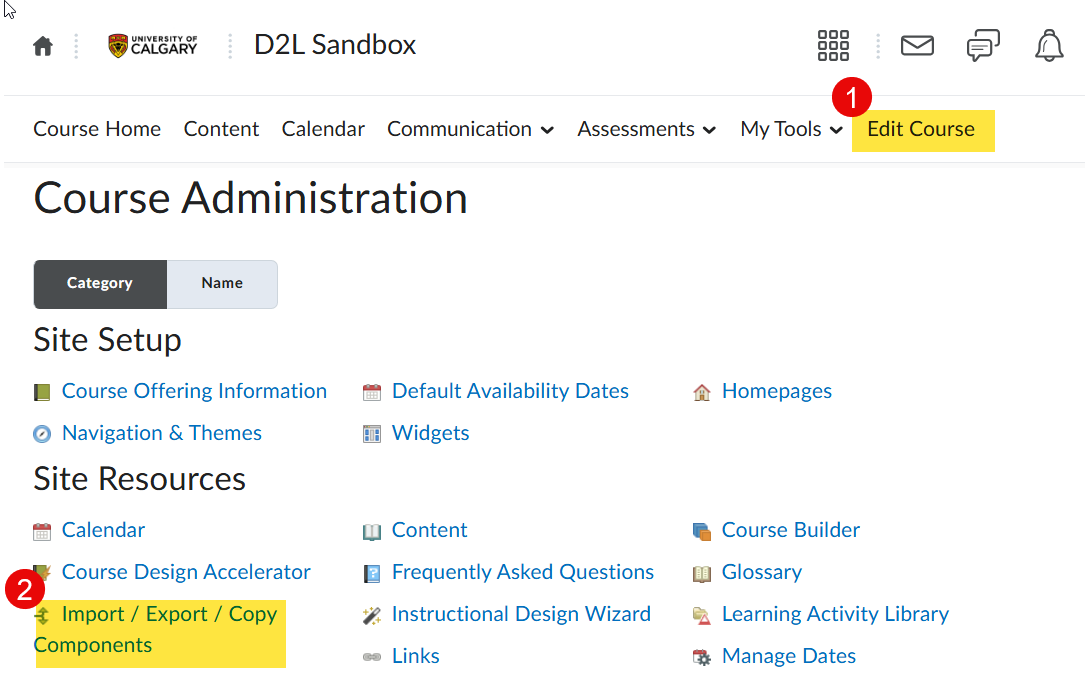Expand the Communication dropdown menu
Viewport: 1085px width, 685px height.
470,129
